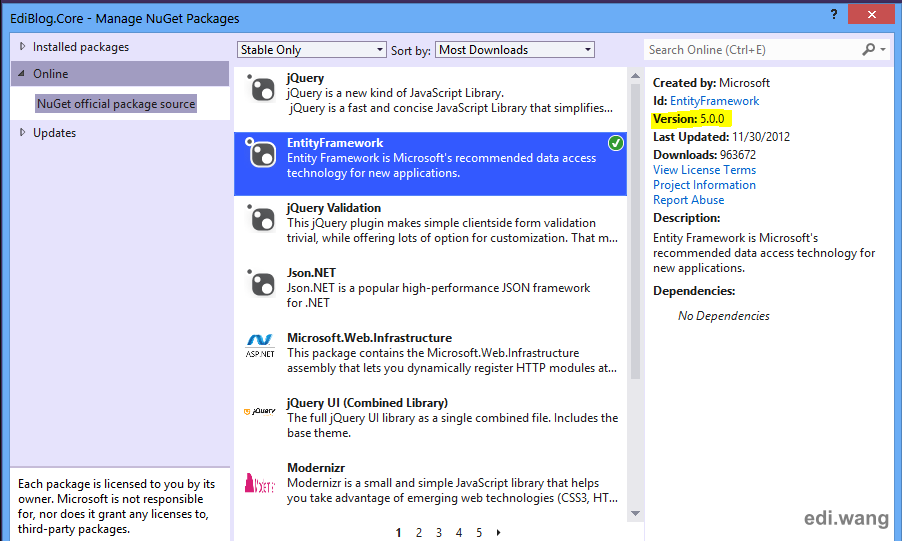The height and width of the screenshot is (541, 902).
Task: Open Project Information link
Action: pos(704,185)
